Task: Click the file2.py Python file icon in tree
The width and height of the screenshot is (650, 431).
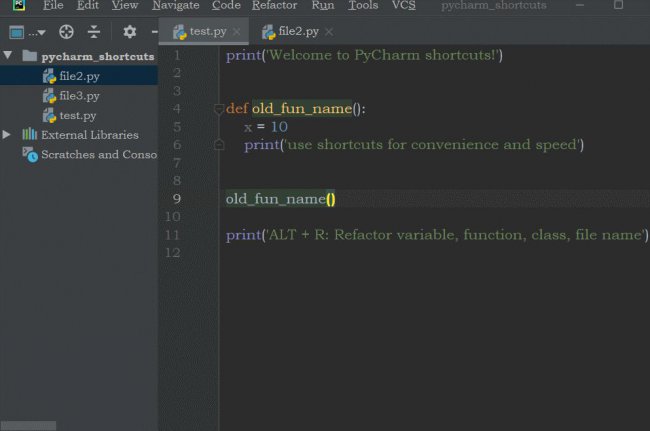Action: tap(49, 76)
